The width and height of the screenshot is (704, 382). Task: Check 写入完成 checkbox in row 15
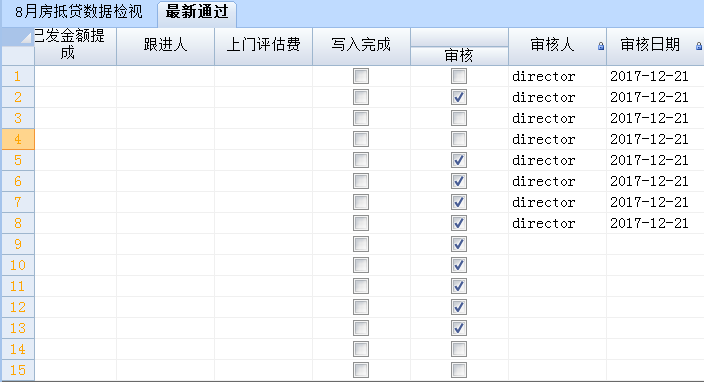click(361, 370)
